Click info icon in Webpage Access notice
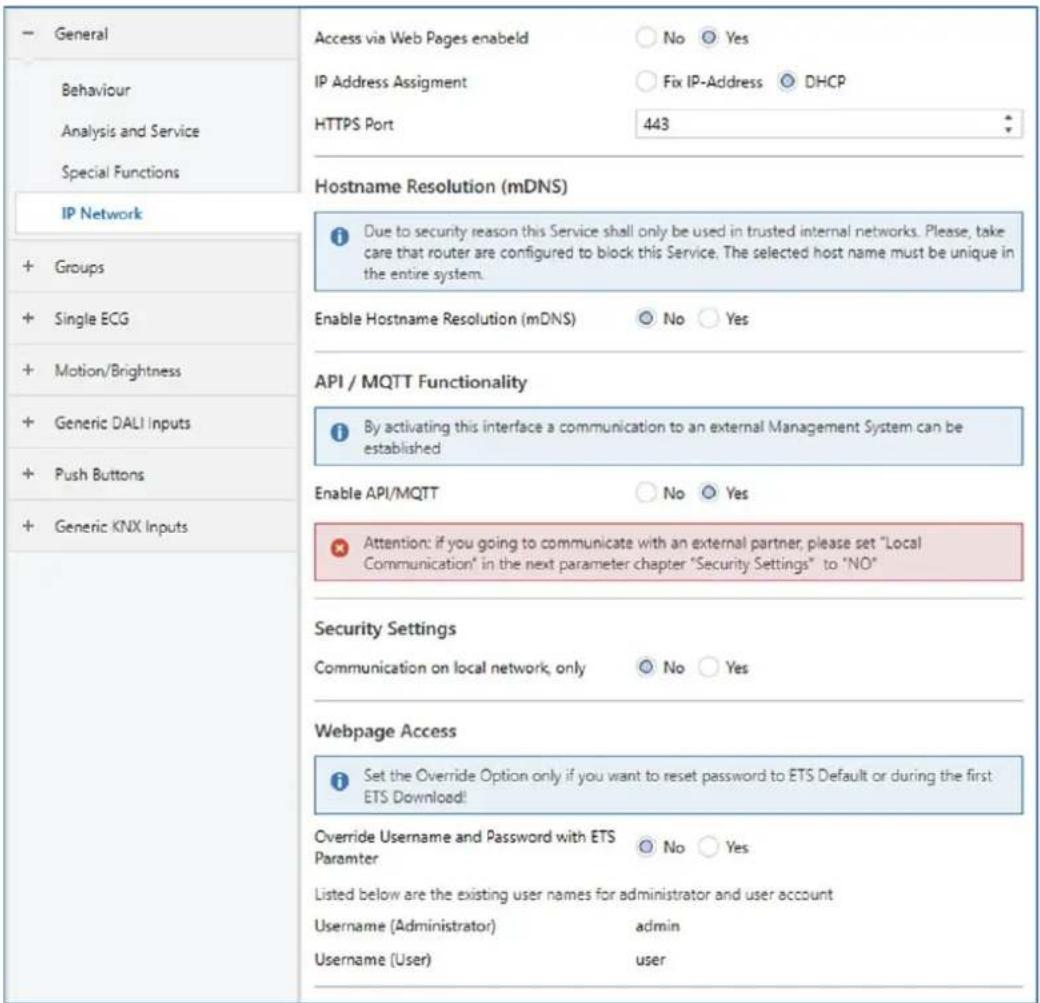The width and height of the screenshot is (1040, 1003). point(340,781)
